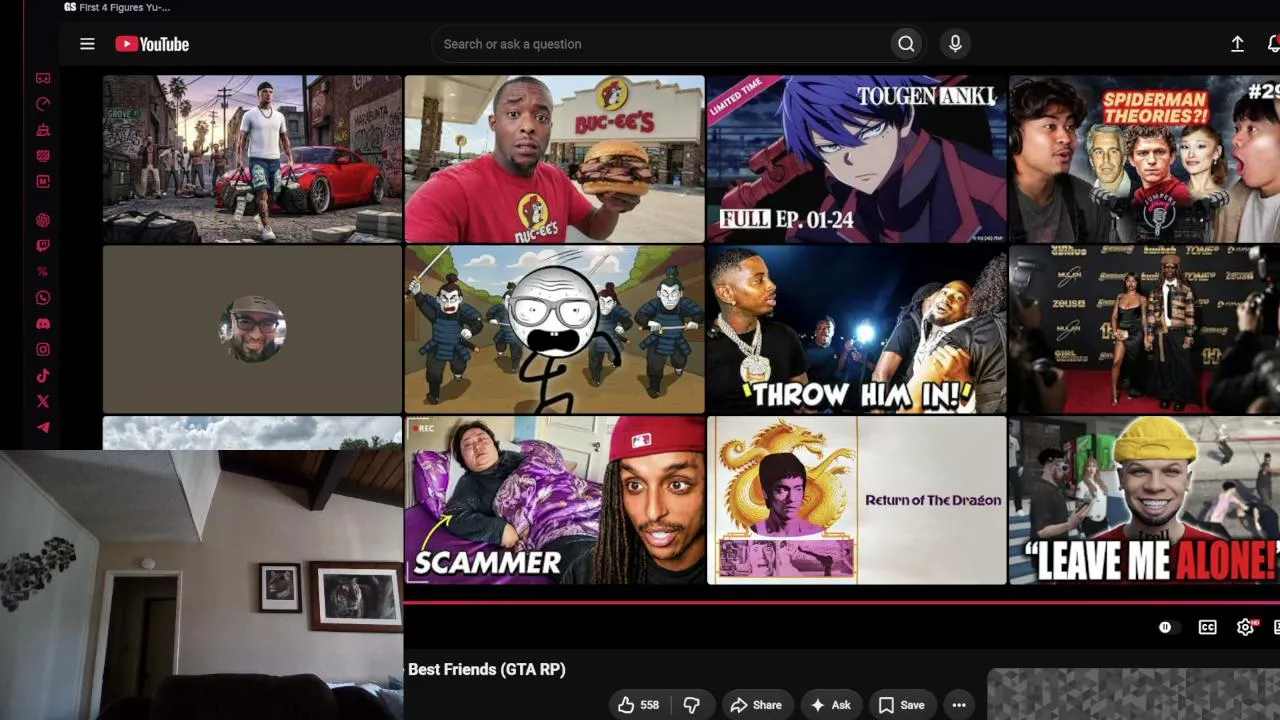Screen dimensions: 1280x720
Task: Open TikTok from the sidebar
Action: click(43, 376)
